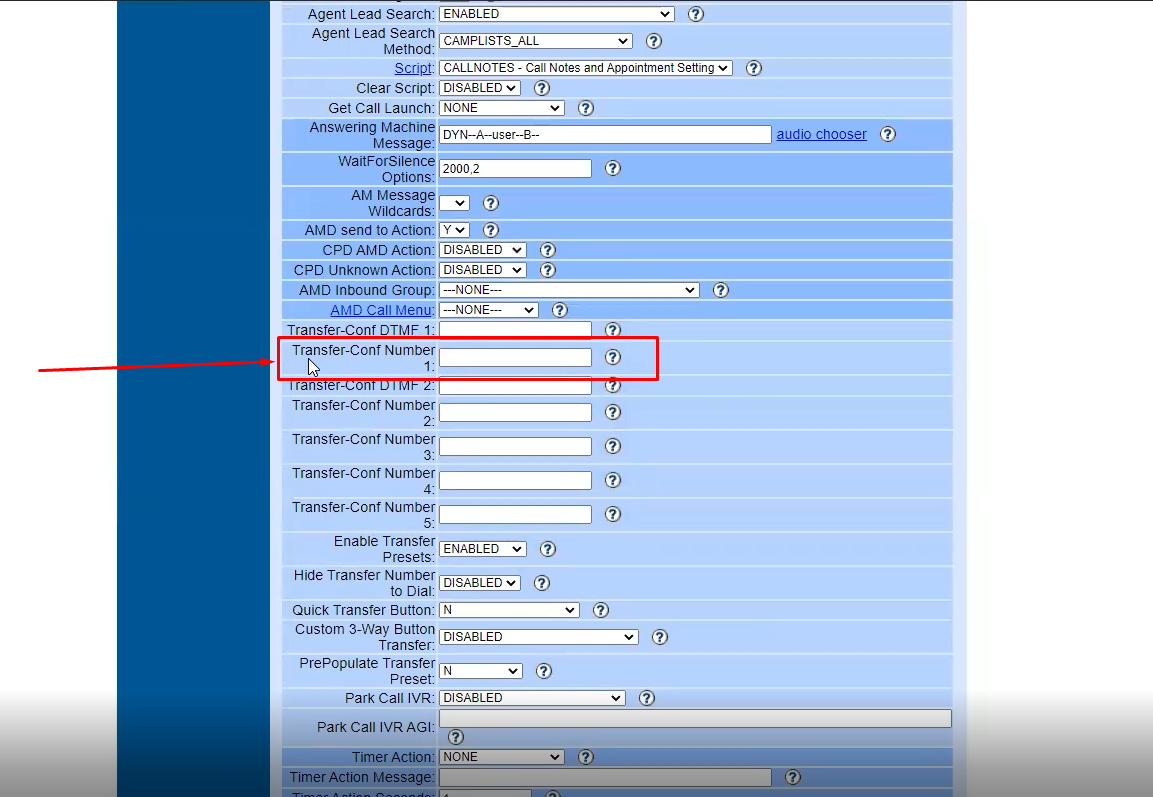Focus the Transfer-Conf Number 5 input

coord(515,514)
